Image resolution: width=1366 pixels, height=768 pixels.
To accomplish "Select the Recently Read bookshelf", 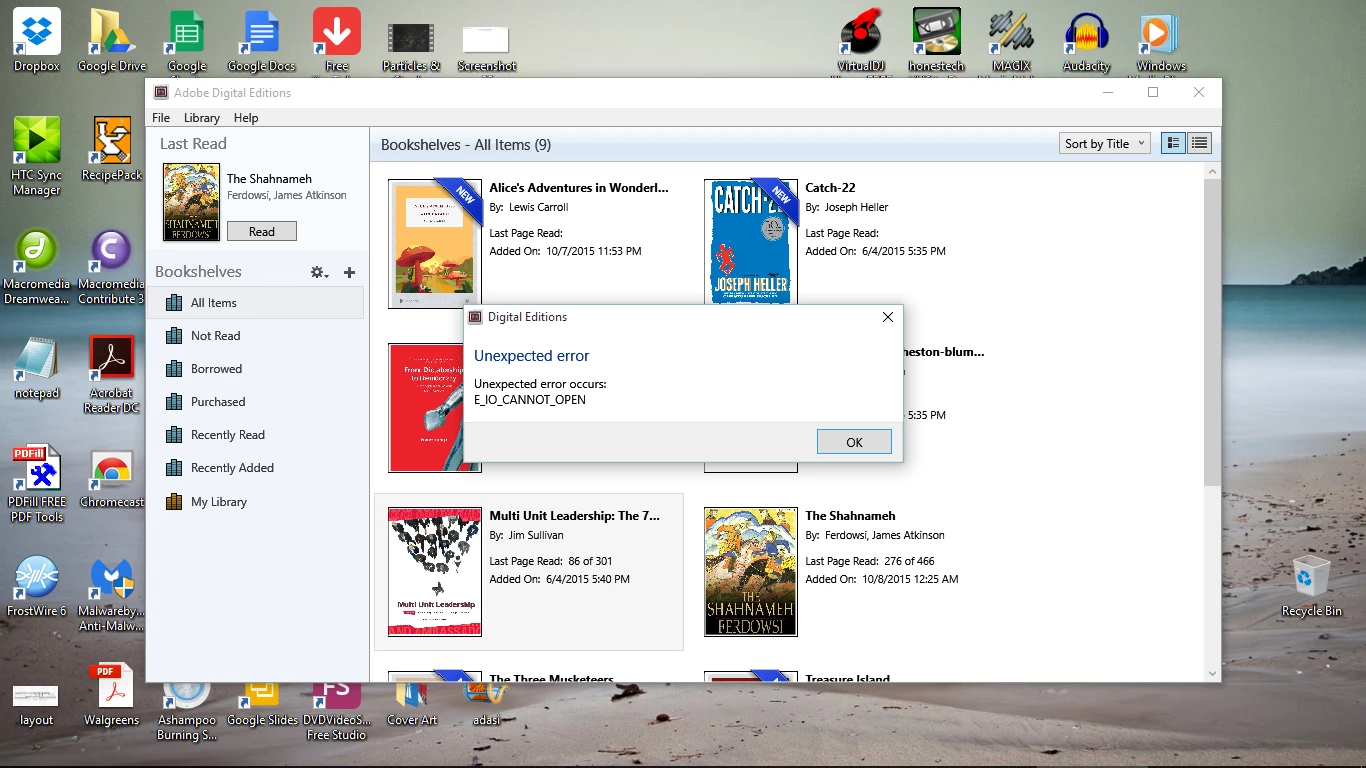I will pos(256,435).
